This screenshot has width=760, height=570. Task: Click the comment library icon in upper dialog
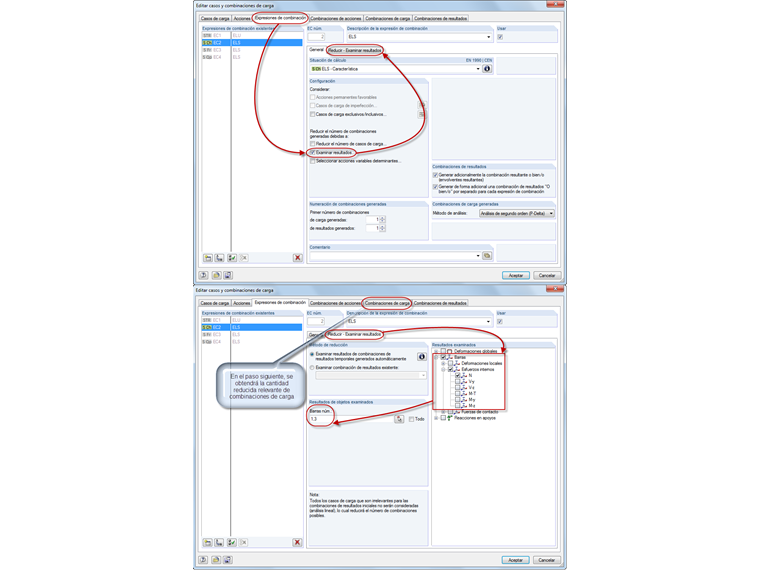[487, 255]
